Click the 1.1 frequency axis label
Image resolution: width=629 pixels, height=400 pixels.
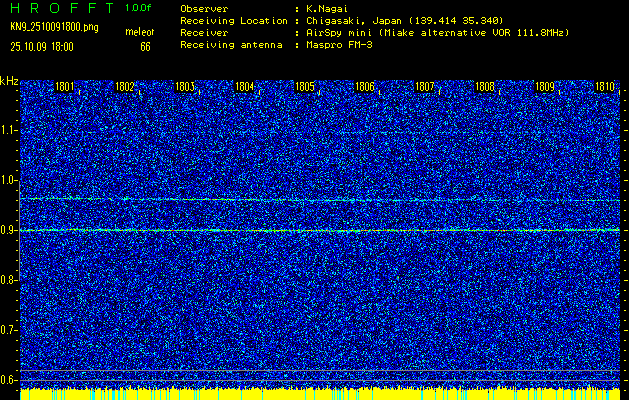9,130
